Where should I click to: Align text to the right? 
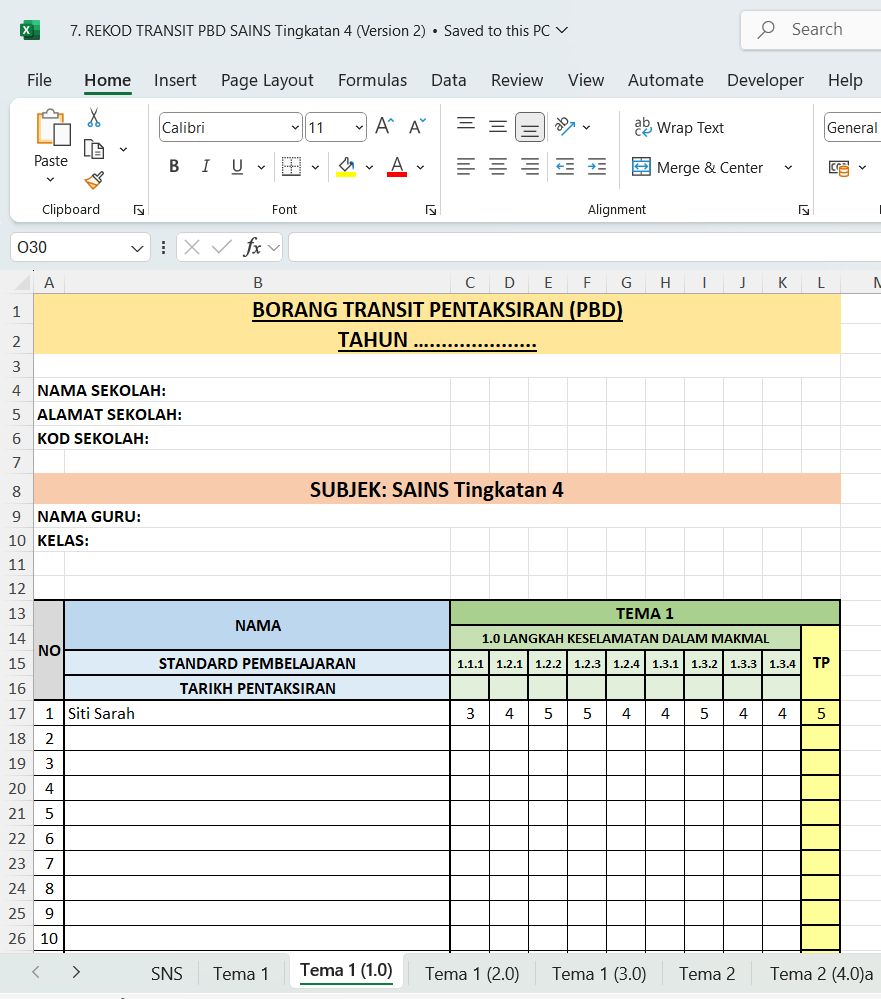click(x=529, y=167)
